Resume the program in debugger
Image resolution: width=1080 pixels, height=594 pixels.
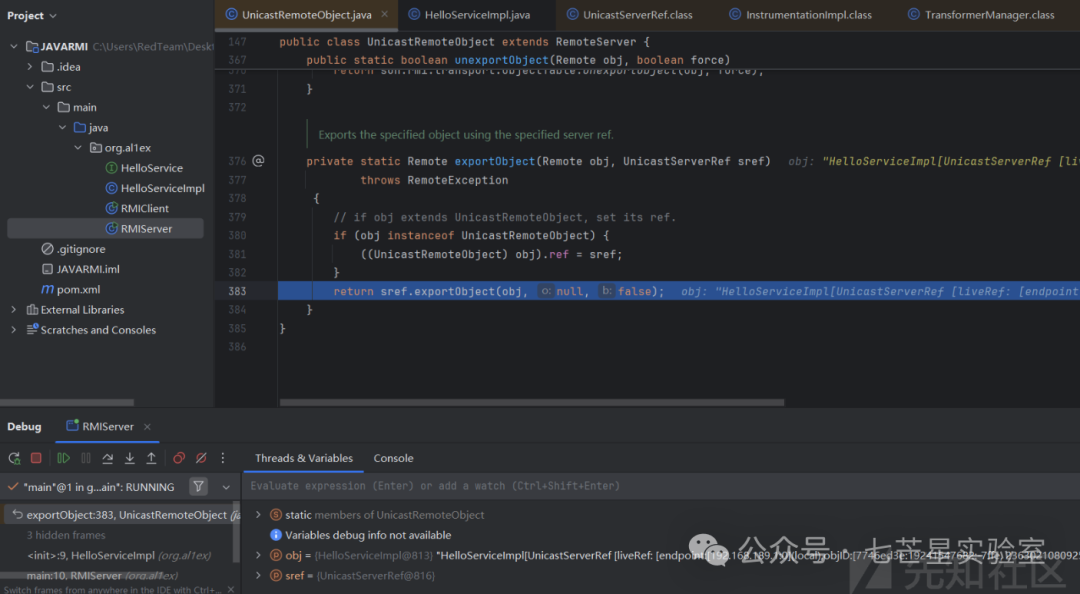click(63, 458)
